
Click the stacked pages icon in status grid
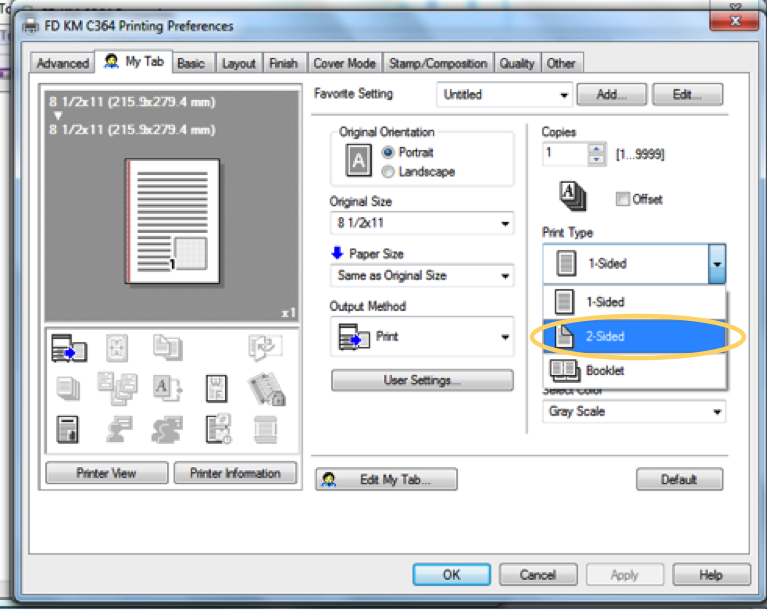69,387
